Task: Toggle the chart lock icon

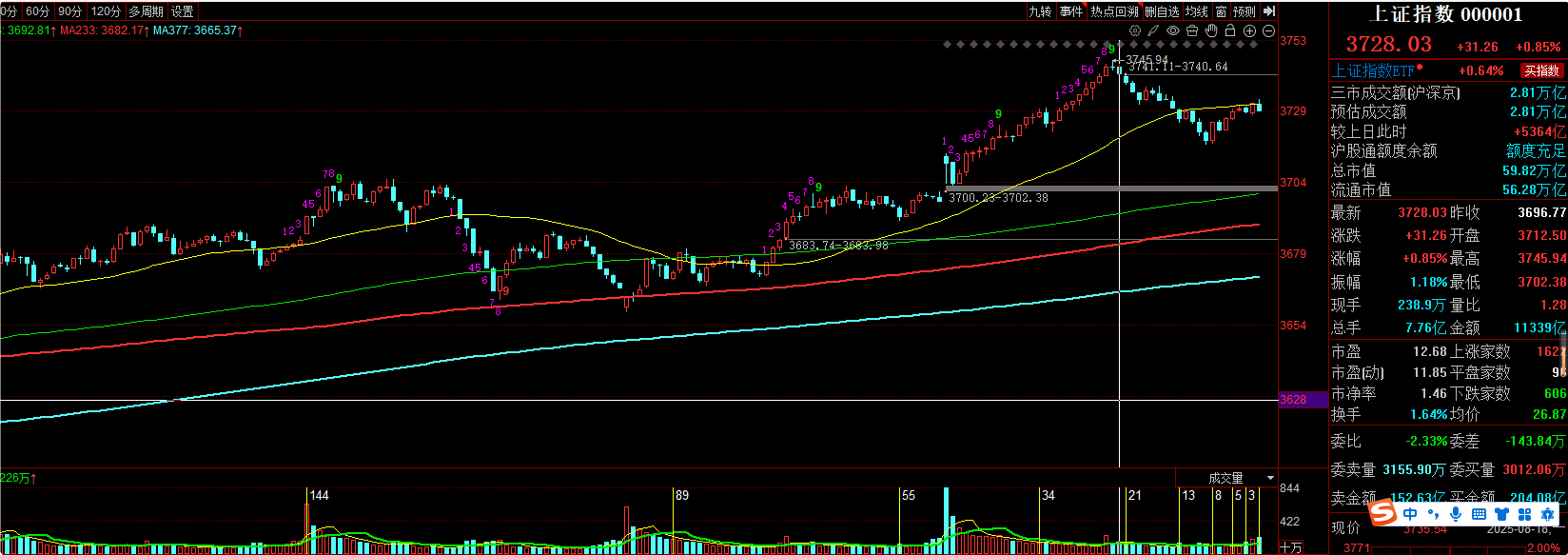Action: (x=1230, y=30)
